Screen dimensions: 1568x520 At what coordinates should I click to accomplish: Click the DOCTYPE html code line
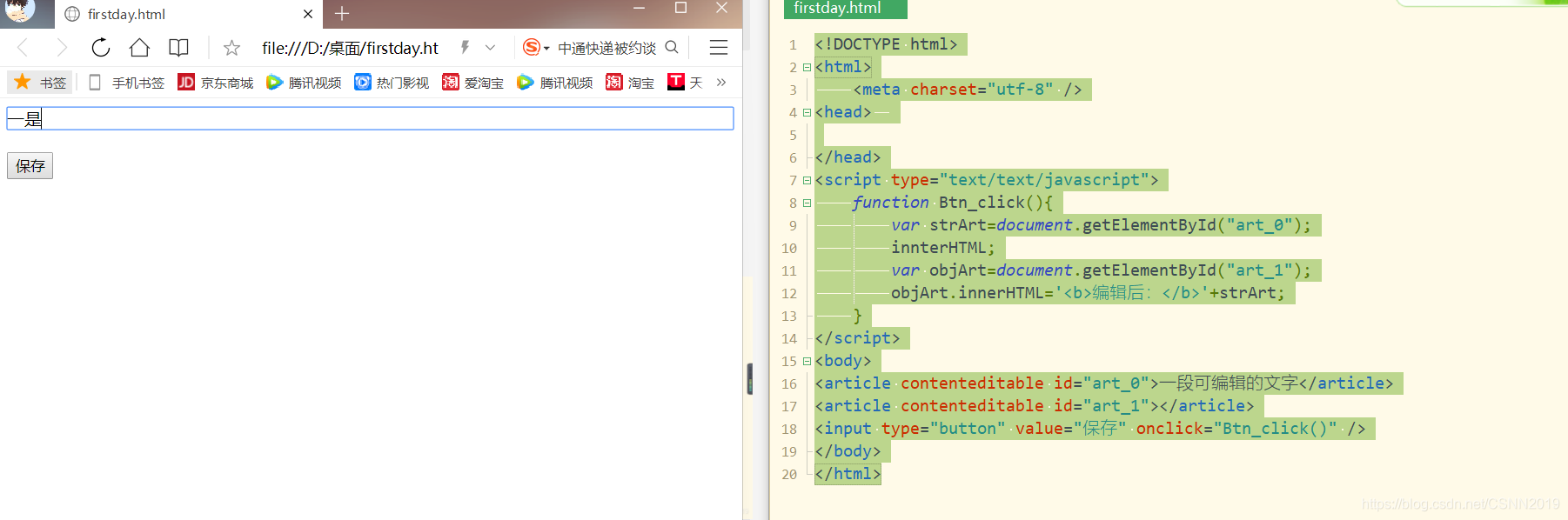coord(886,44)
